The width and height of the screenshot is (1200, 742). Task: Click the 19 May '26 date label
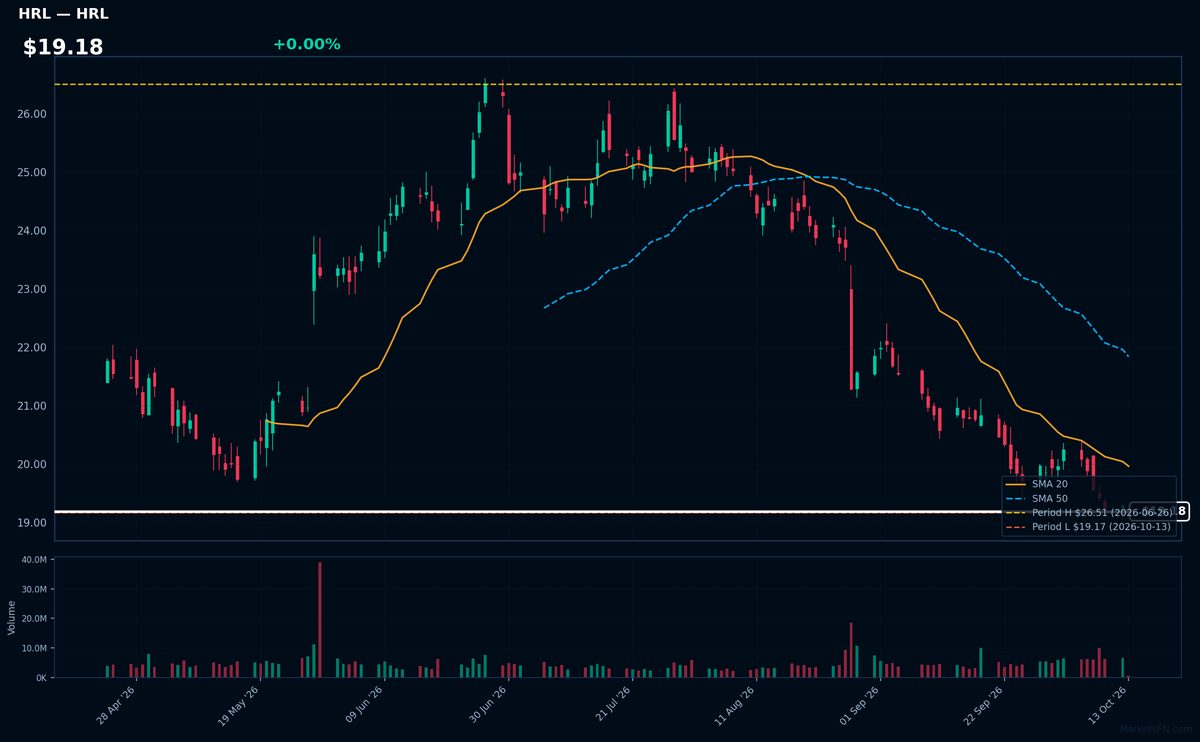pyautogui.click(x=239, y=706)
